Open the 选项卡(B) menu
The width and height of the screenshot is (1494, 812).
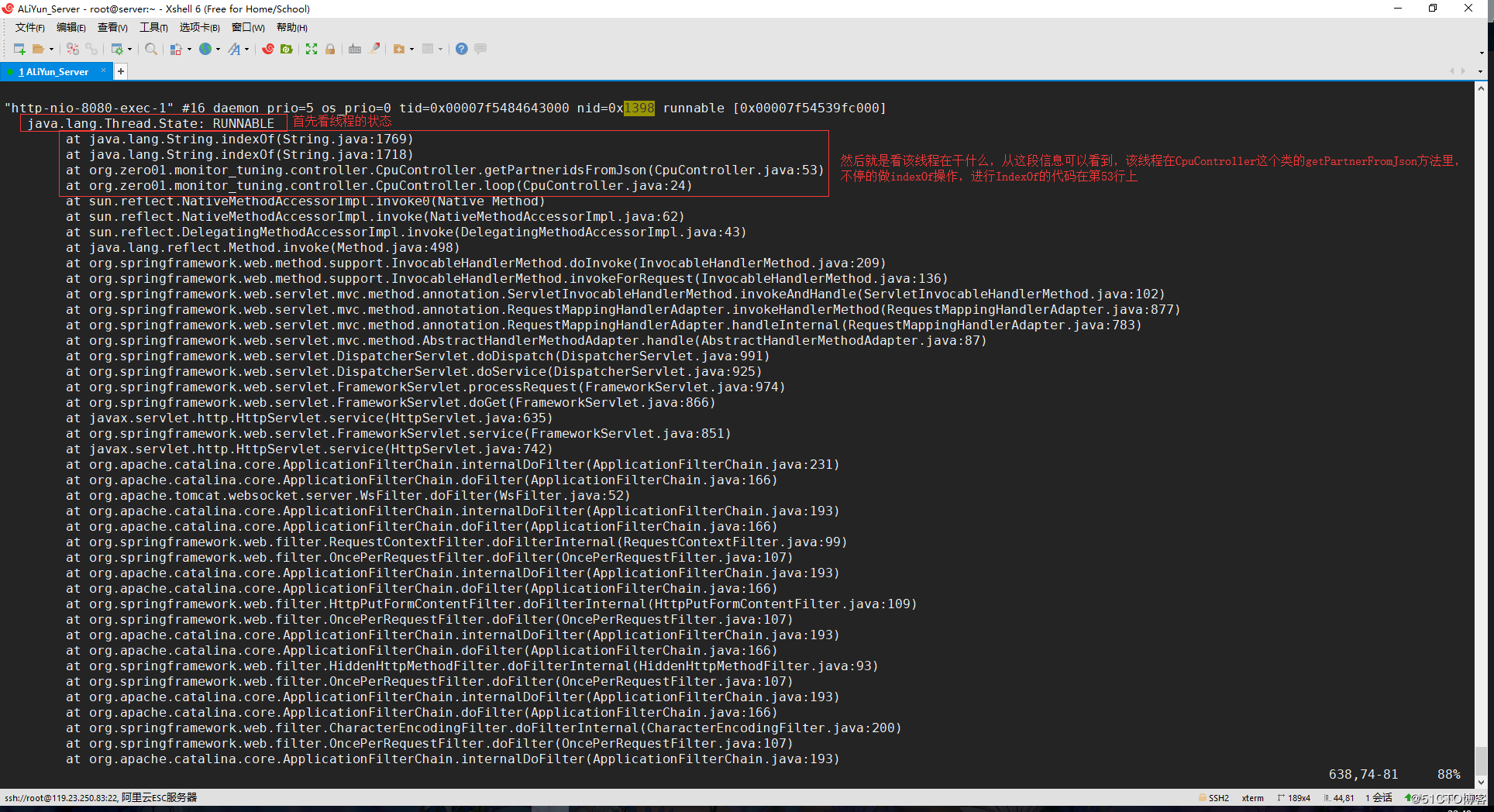tap(200, 28)
